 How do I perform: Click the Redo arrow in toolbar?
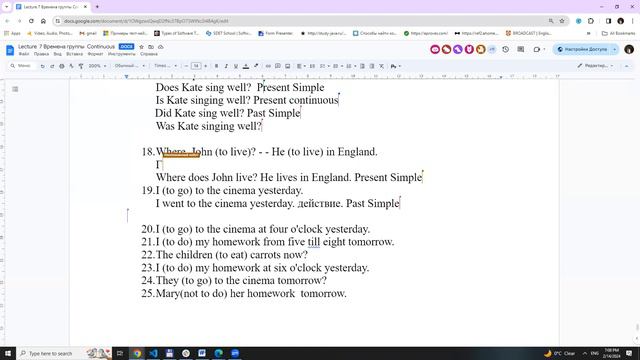(52, 66)
